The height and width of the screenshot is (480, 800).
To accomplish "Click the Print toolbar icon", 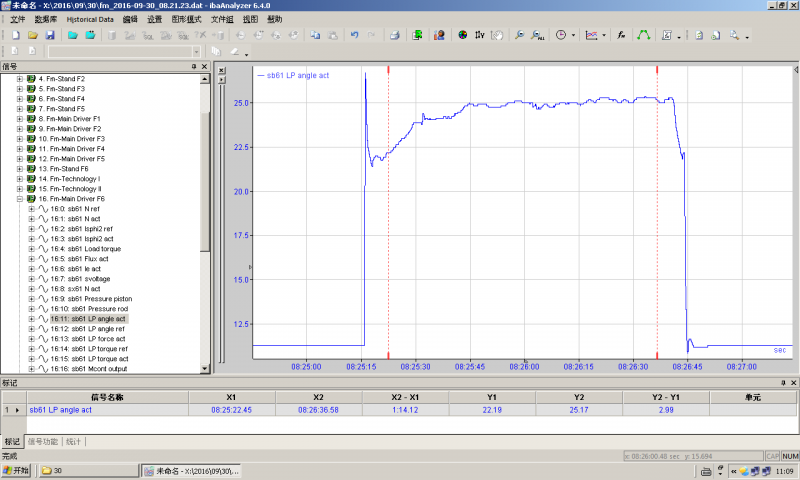I will [x=394, y=35].
